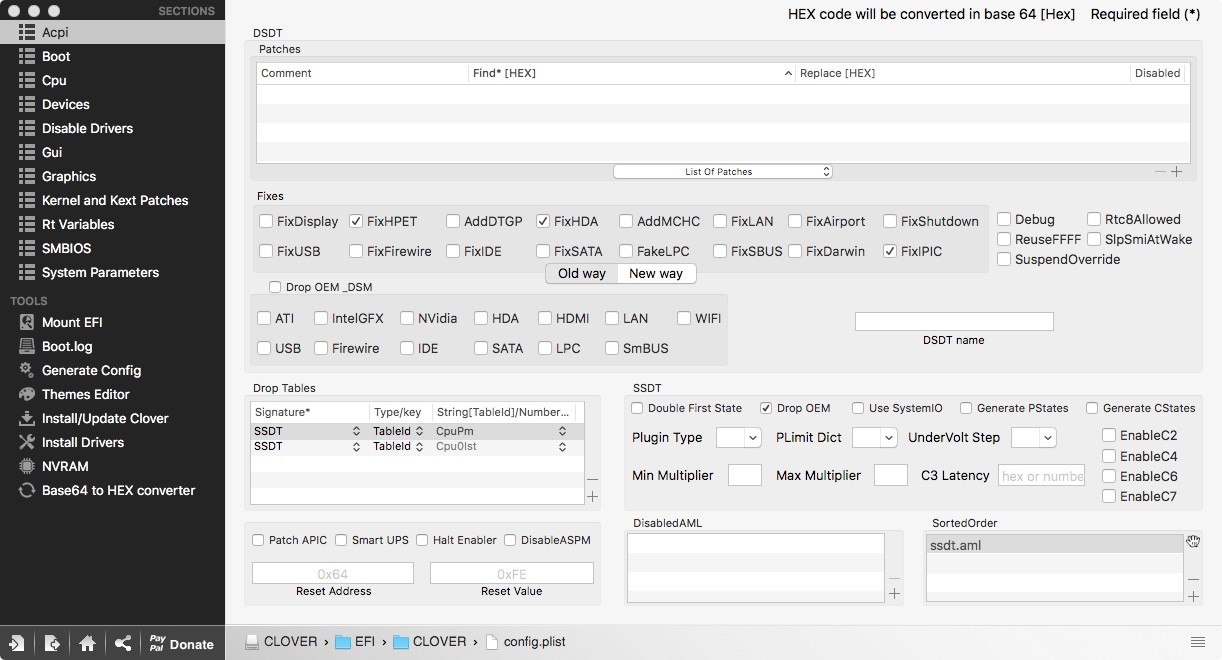Open the Boot.log viewer
1222x660 pixels.
[66, 346]
